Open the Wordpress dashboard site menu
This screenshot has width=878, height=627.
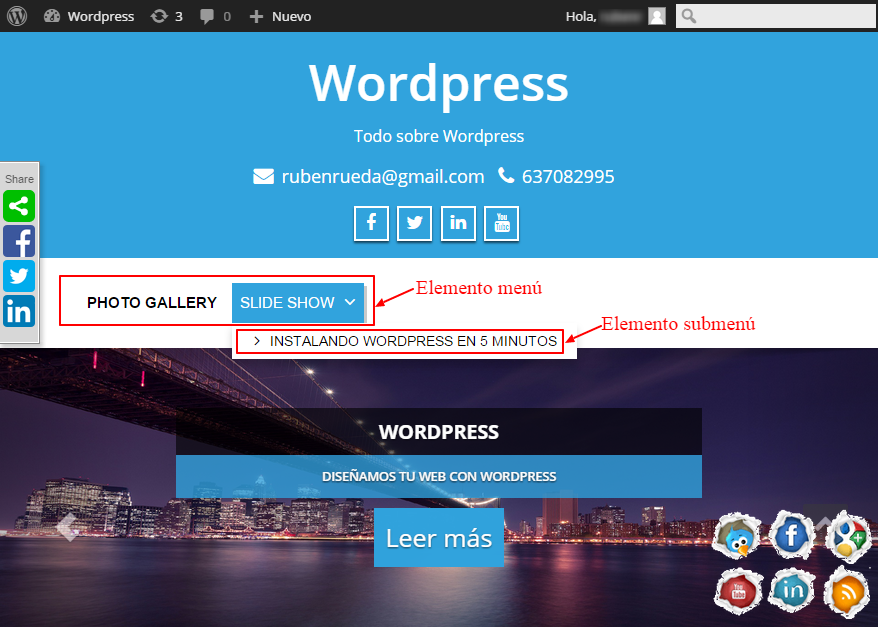pos(90,16)
